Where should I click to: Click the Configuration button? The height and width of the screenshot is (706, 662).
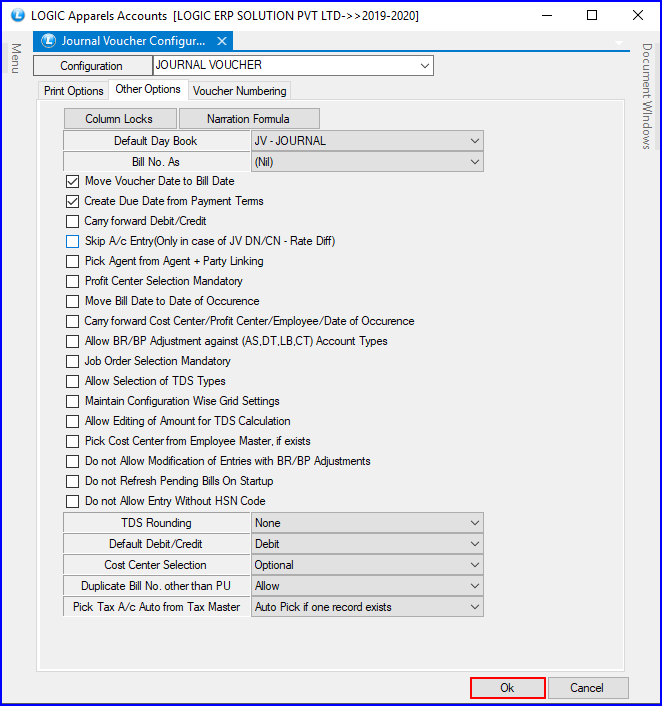pos(92,66)
